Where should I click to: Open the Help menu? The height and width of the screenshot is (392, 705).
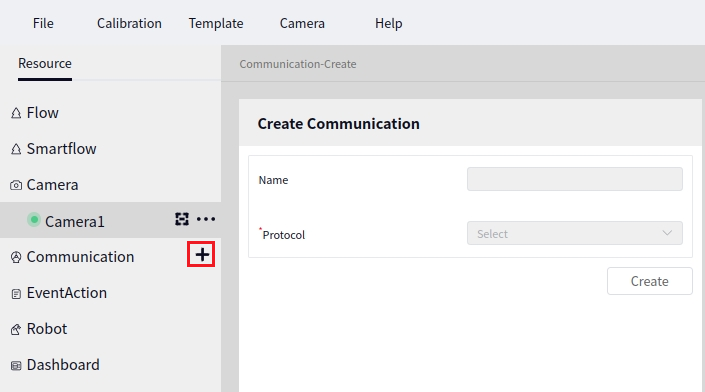click(388, 23)
